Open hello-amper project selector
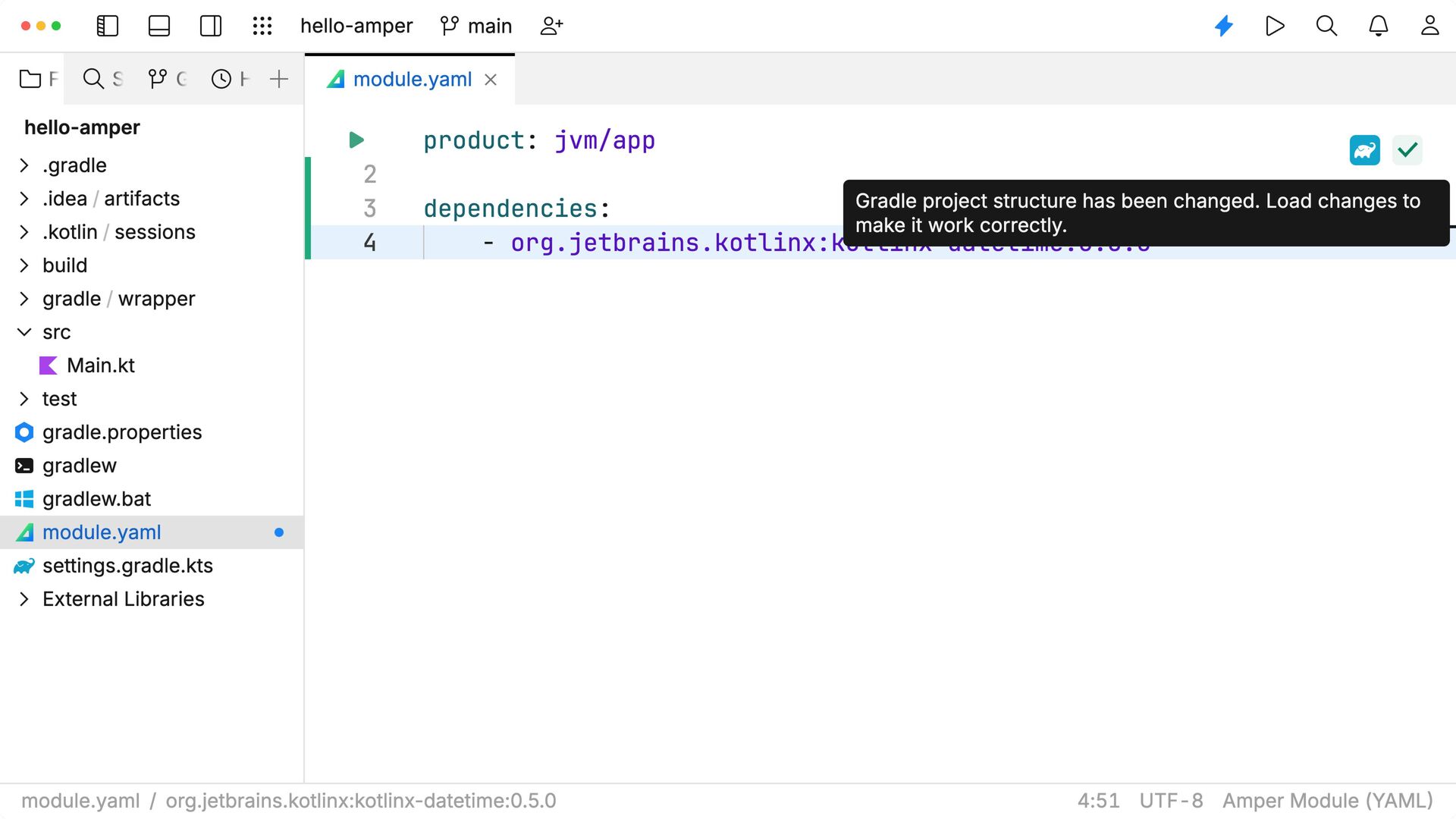The image size is (1456, 819). pyautogui.click(x=356, y=26)
